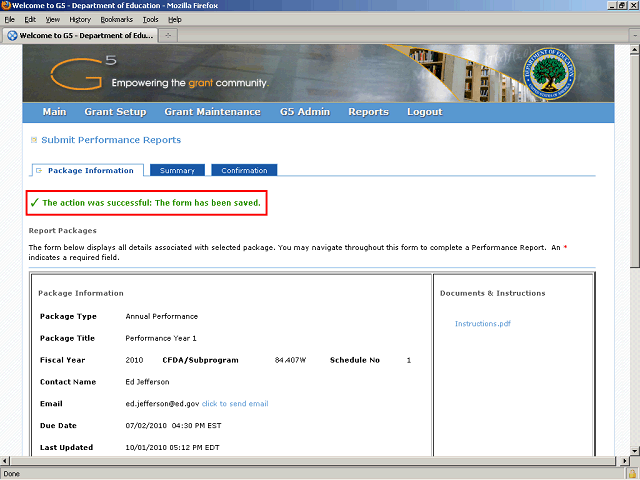Click the Firefox icon in the title bar
The height and width of the screenshot is (480, 640).
click(x=6, y=5)
